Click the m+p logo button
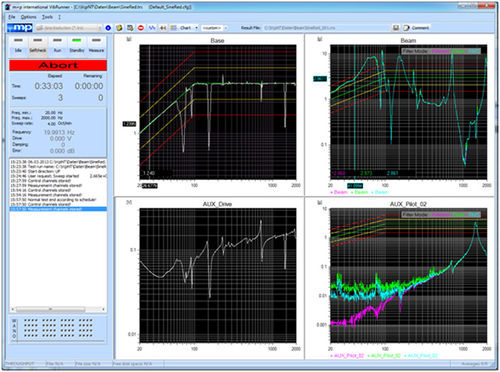The width and height of the screenshot is (500, 372). (x=20, y=28)
